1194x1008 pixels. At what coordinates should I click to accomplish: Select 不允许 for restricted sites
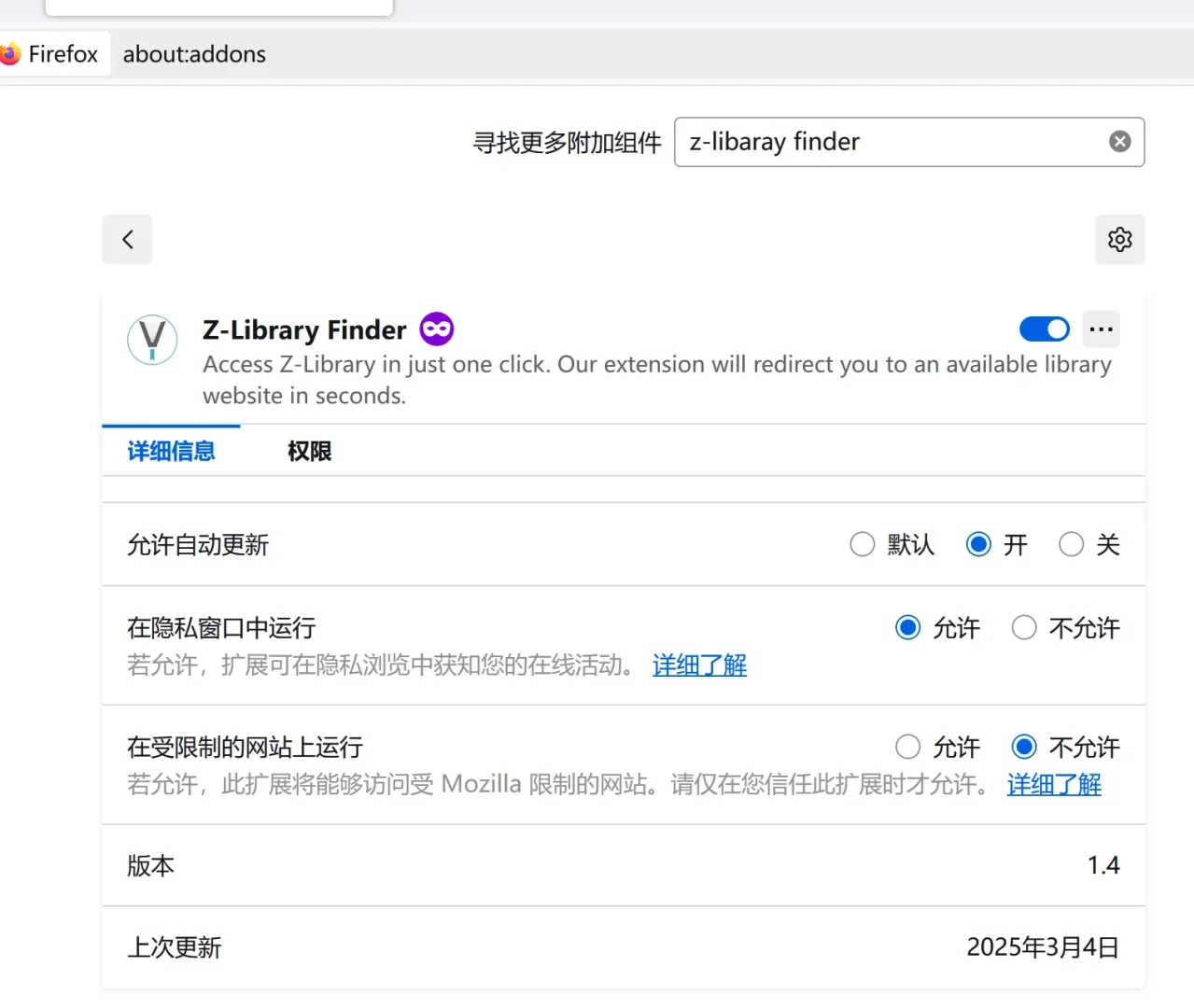click(x=1024, y=747)
